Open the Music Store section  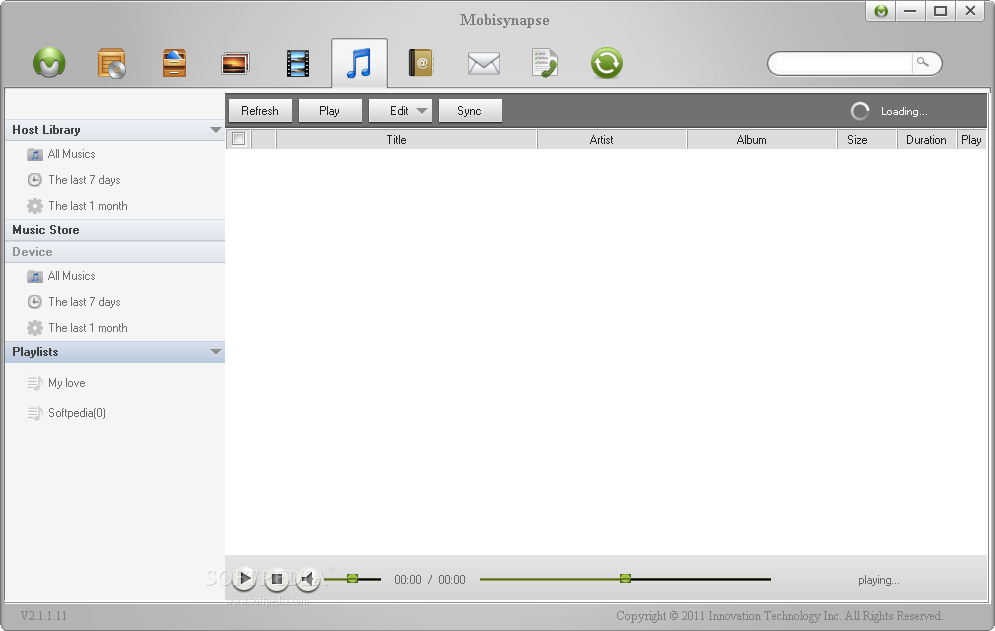[115, 230]
